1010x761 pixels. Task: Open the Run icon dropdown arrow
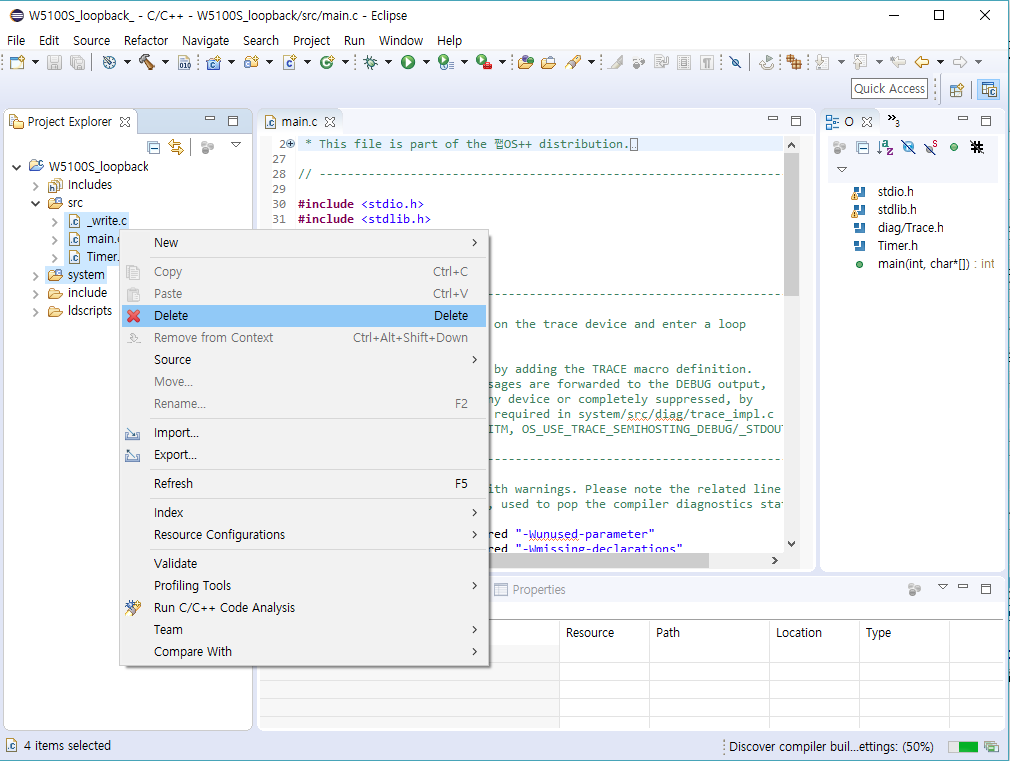426,63
